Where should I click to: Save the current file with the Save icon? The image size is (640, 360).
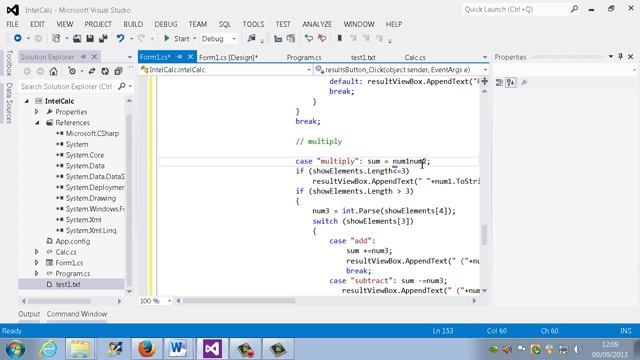(90, 38)
